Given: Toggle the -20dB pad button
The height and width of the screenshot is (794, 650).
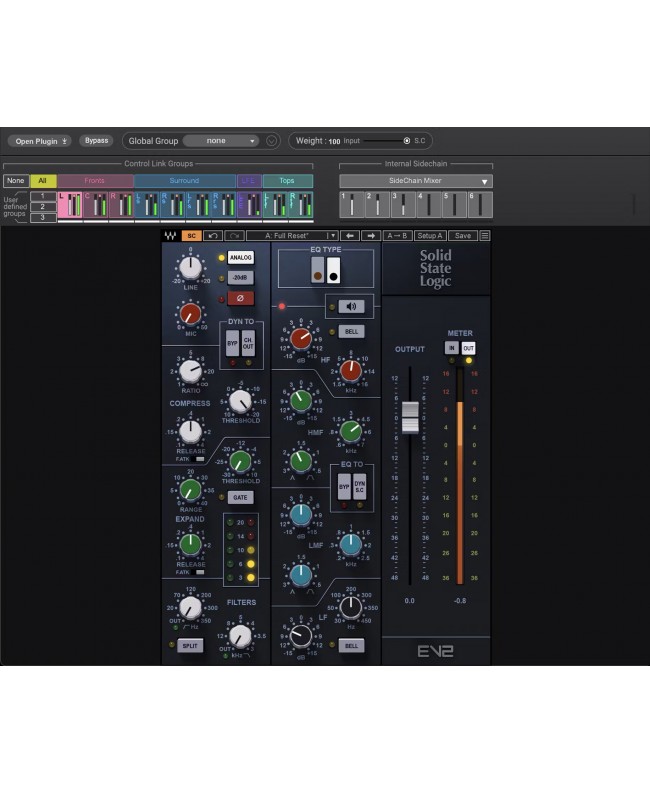Looking at the screenshot, I should click(240, 278).
